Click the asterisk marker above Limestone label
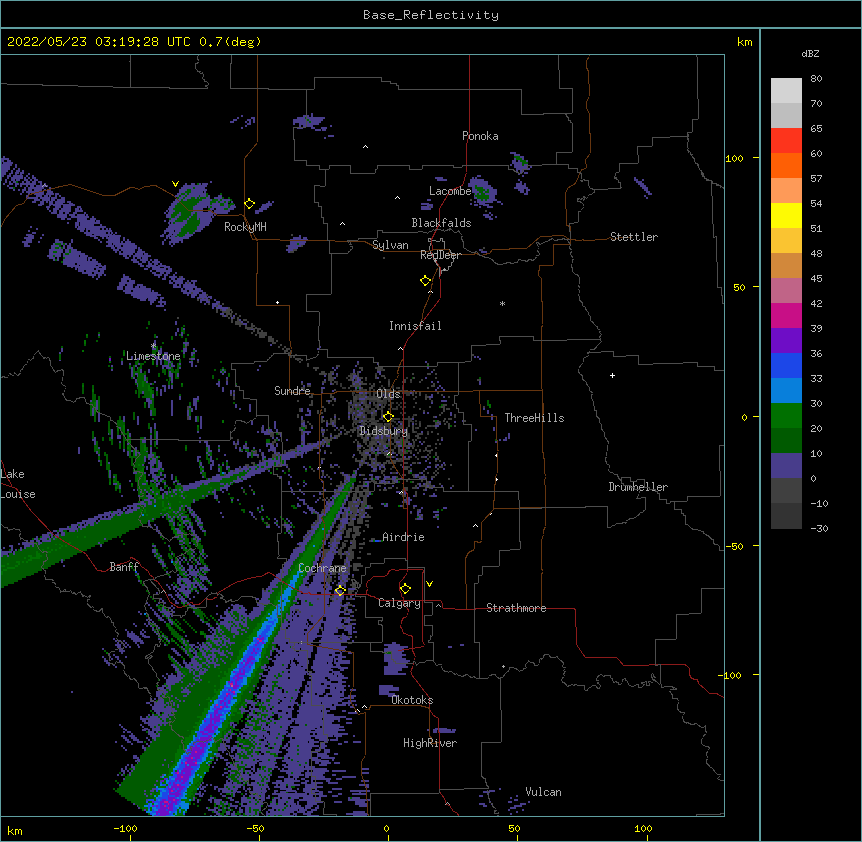 click(x=153, y=346)
